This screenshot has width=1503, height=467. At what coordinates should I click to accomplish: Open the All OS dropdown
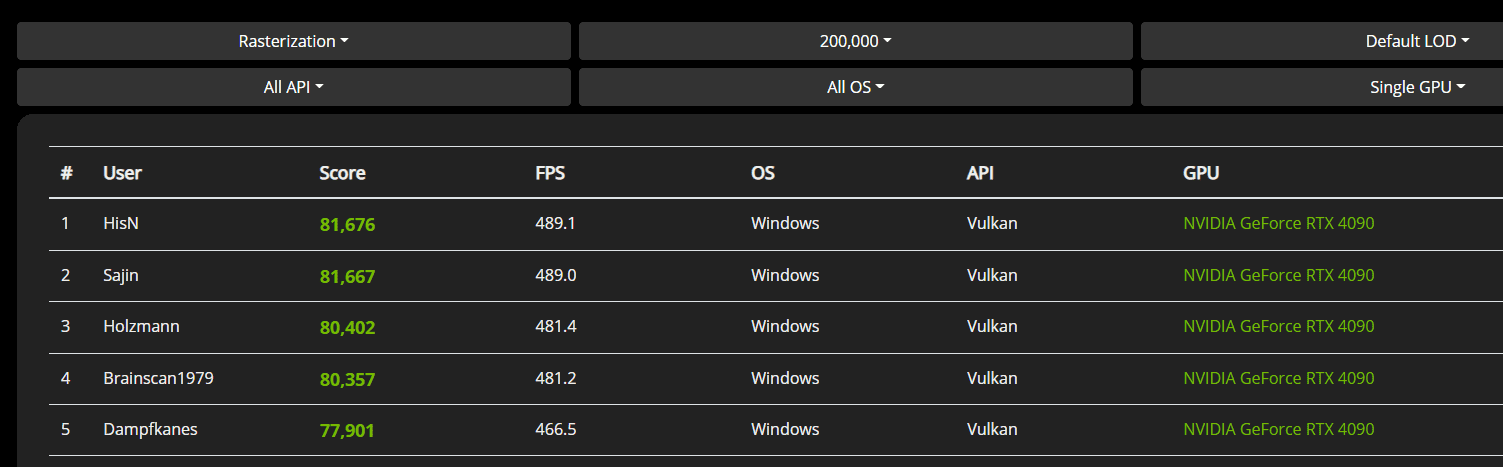pyautogui.click(x=855, y=87)
